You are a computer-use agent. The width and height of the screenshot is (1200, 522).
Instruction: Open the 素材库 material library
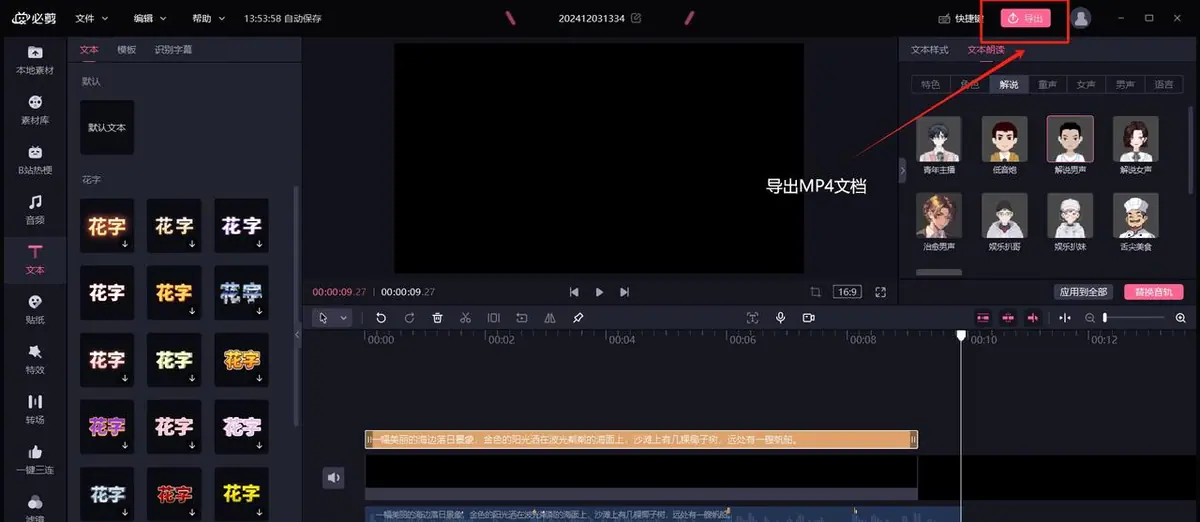[35, 110]
